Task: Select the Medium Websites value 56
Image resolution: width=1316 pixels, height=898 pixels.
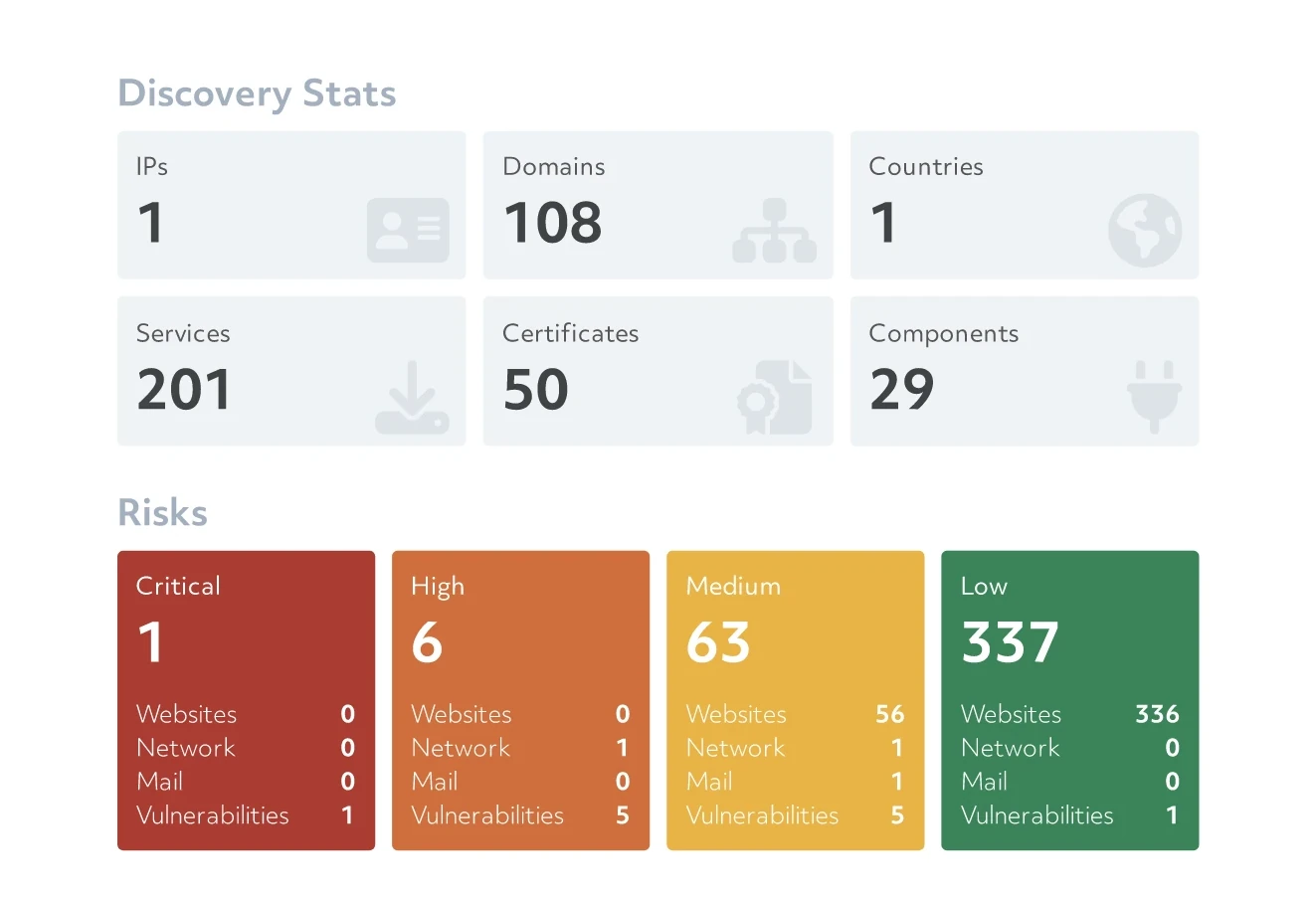Action: (x=890, y=714)
